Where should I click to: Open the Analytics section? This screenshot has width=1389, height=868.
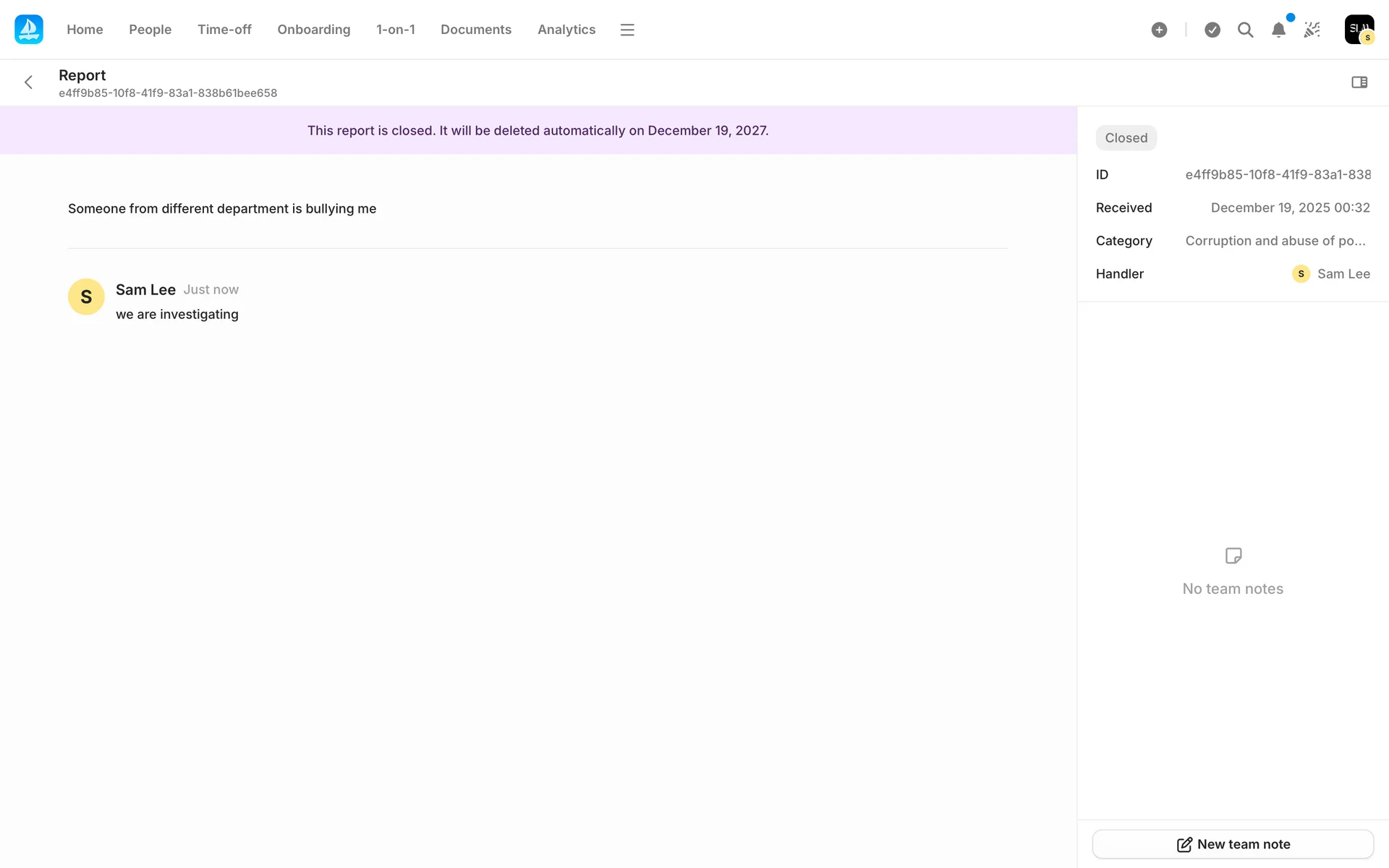coord(566,30)
